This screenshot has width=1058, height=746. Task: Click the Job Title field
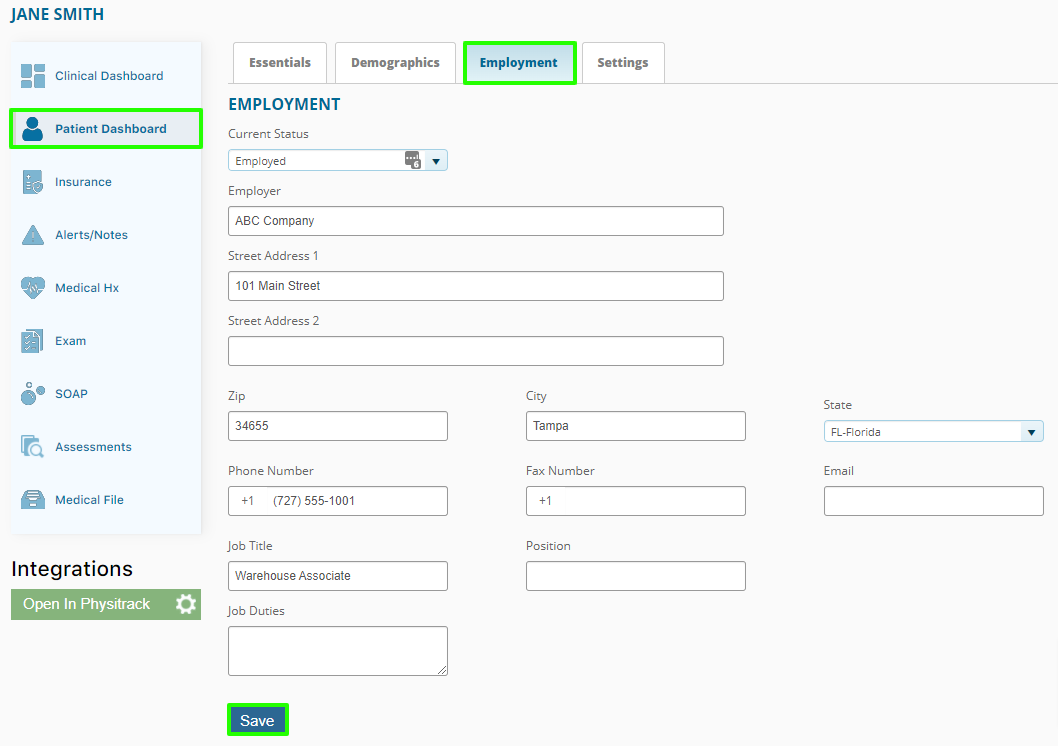[338, 576]
